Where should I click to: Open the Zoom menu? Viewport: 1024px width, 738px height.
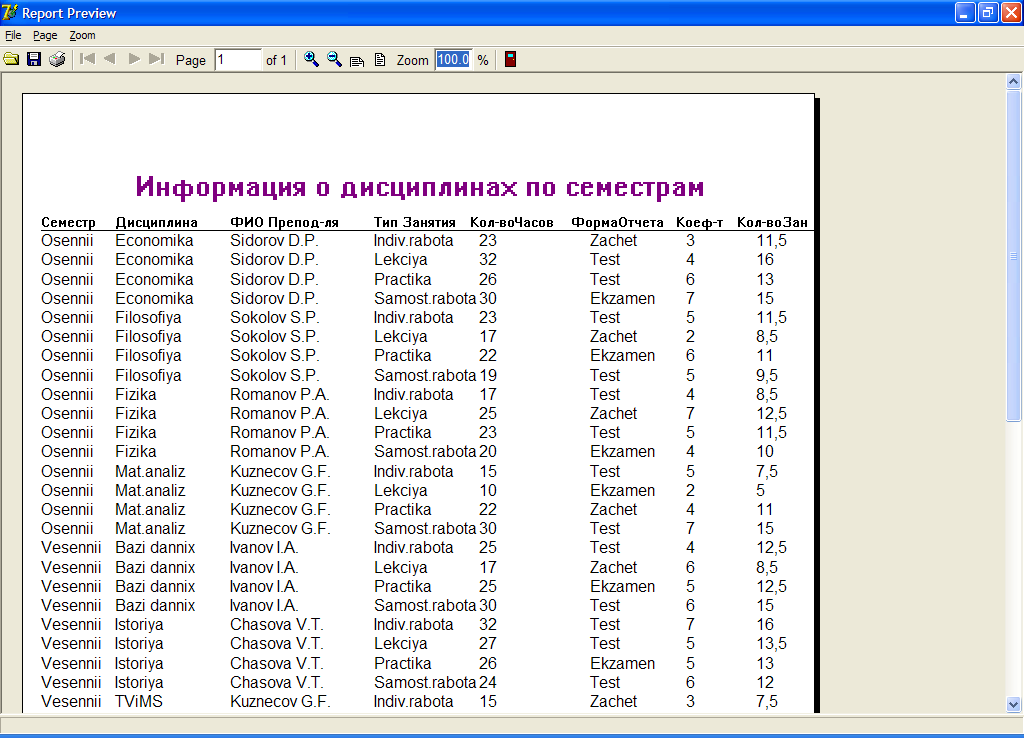click(x=82, y=35)
